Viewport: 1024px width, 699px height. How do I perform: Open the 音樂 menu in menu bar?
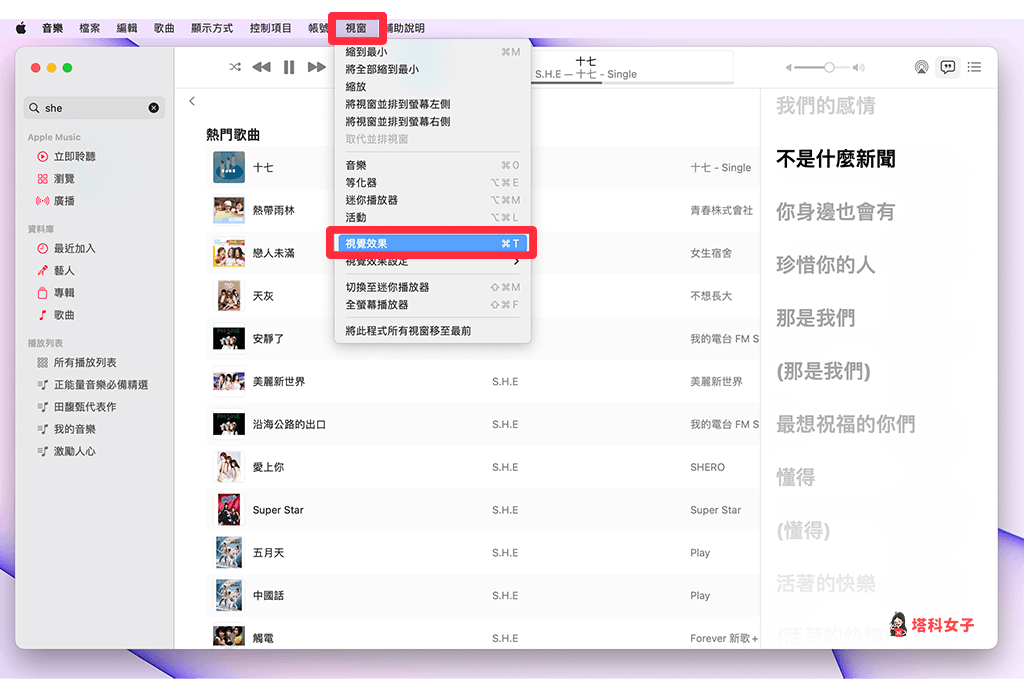coord(52,28)
